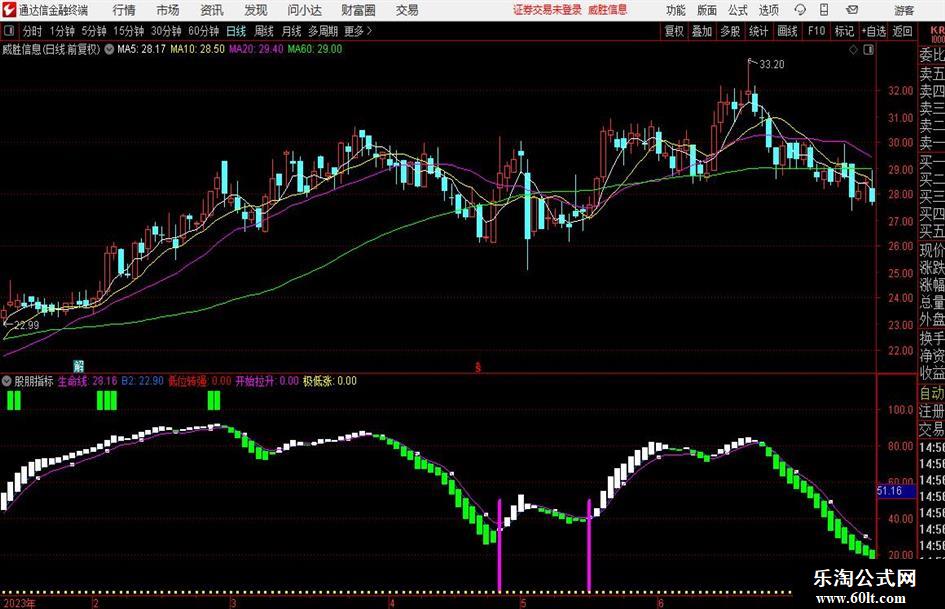Viewport: 945px width, 609px height.
Task: Click the 33.20 high price annotation
Action: click(771, 65)
